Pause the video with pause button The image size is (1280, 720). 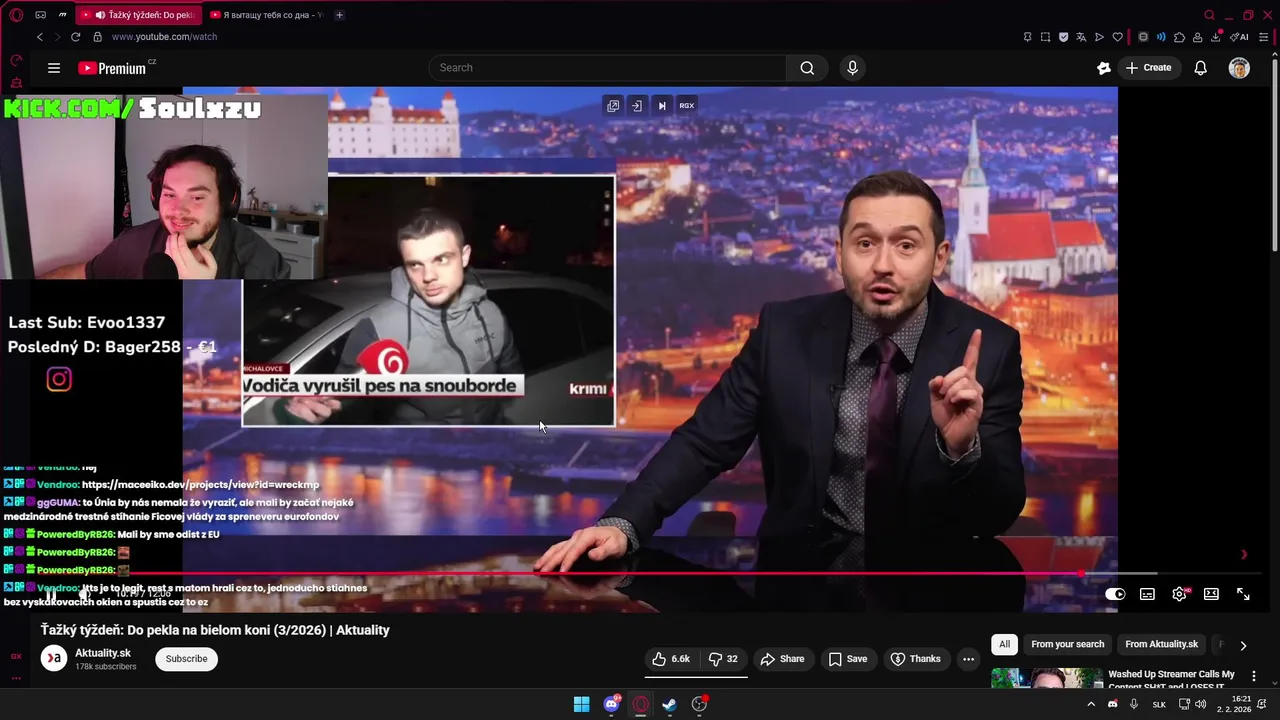(x=52, y=594)
